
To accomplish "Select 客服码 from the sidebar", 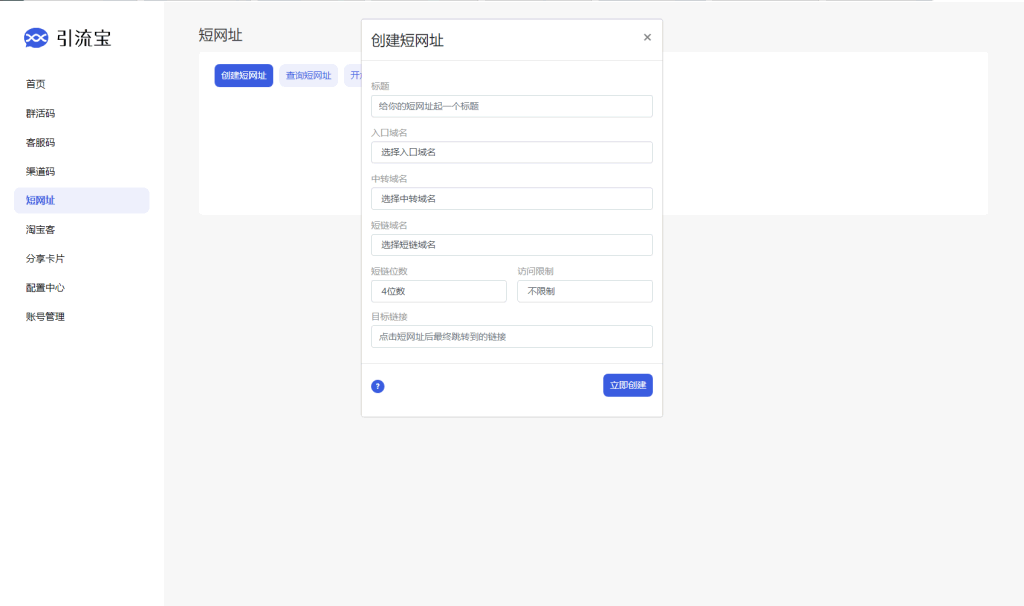I will tap(41, 142).
